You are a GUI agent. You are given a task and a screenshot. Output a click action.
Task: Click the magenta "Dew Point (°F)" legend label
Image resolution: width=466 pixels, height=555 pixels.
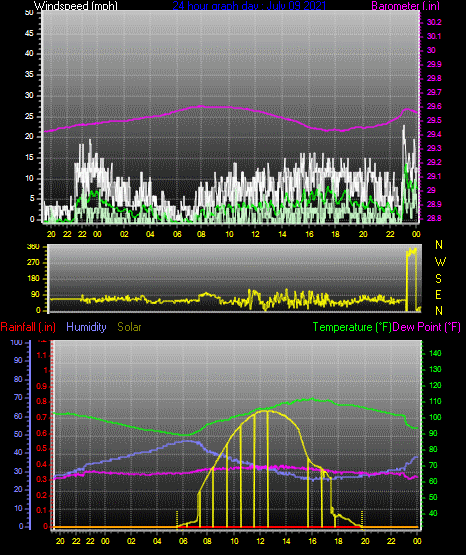(x=427, y=327)
